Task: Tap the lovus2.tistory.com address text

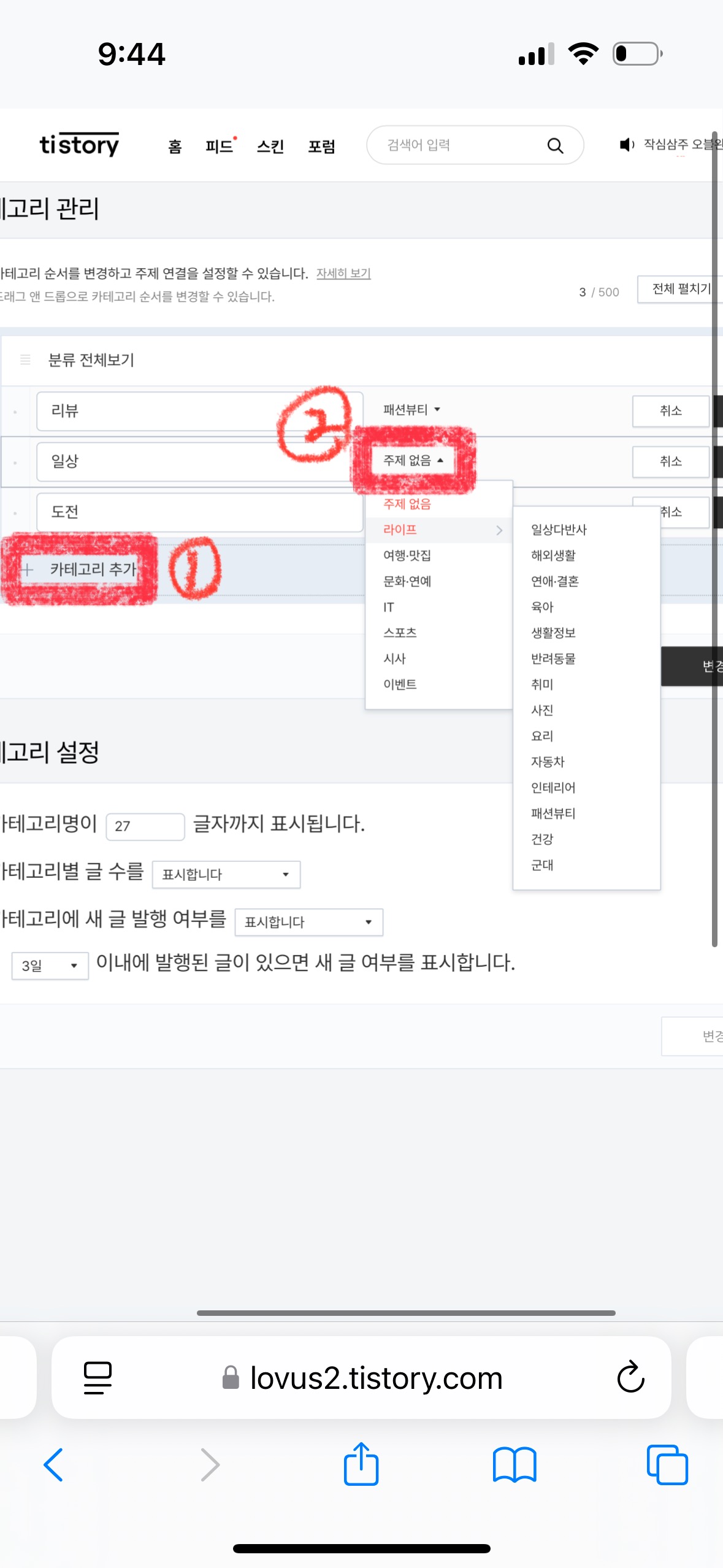Action: coord(377,1378)
